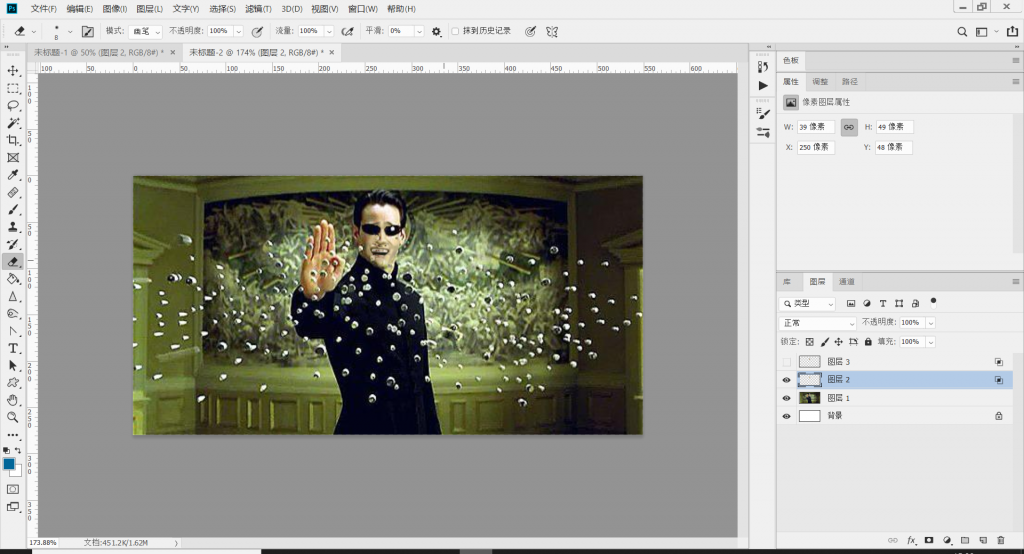1024x554 pixels.
Task: Open the 文件(F) menu
Action: (x=43, y=8)
